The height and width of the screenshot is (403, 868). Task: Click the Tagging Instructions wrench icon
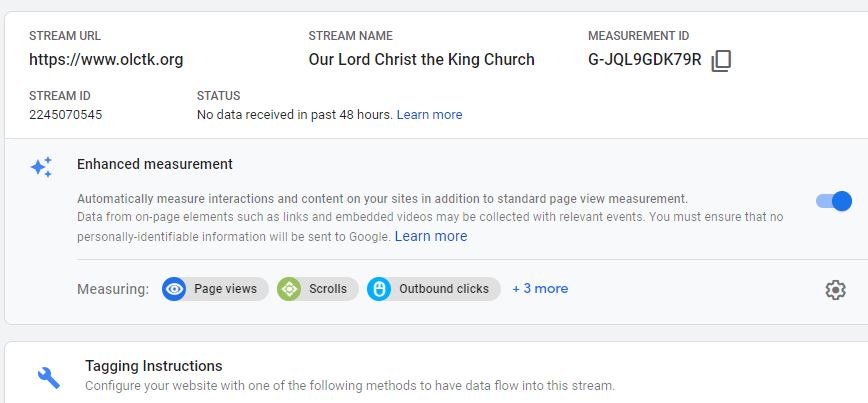tap(49, 376)
